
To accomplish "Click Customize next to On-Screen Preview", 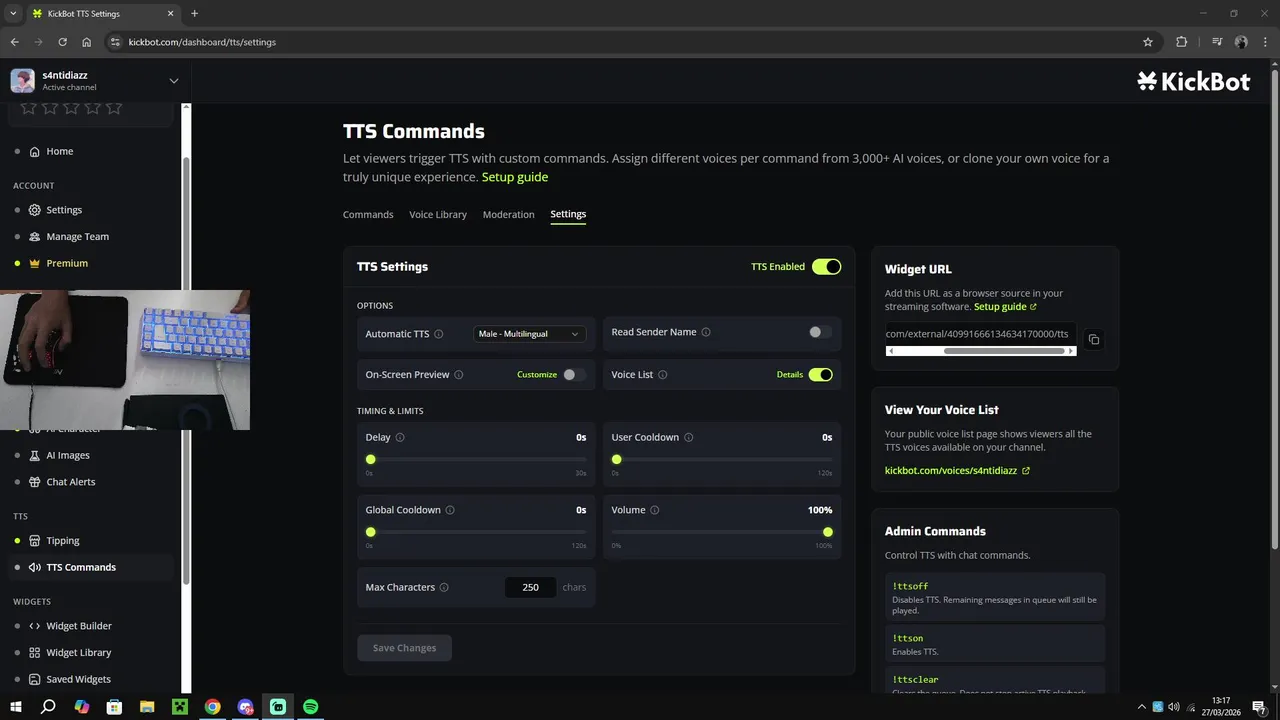I will [537, 375].
